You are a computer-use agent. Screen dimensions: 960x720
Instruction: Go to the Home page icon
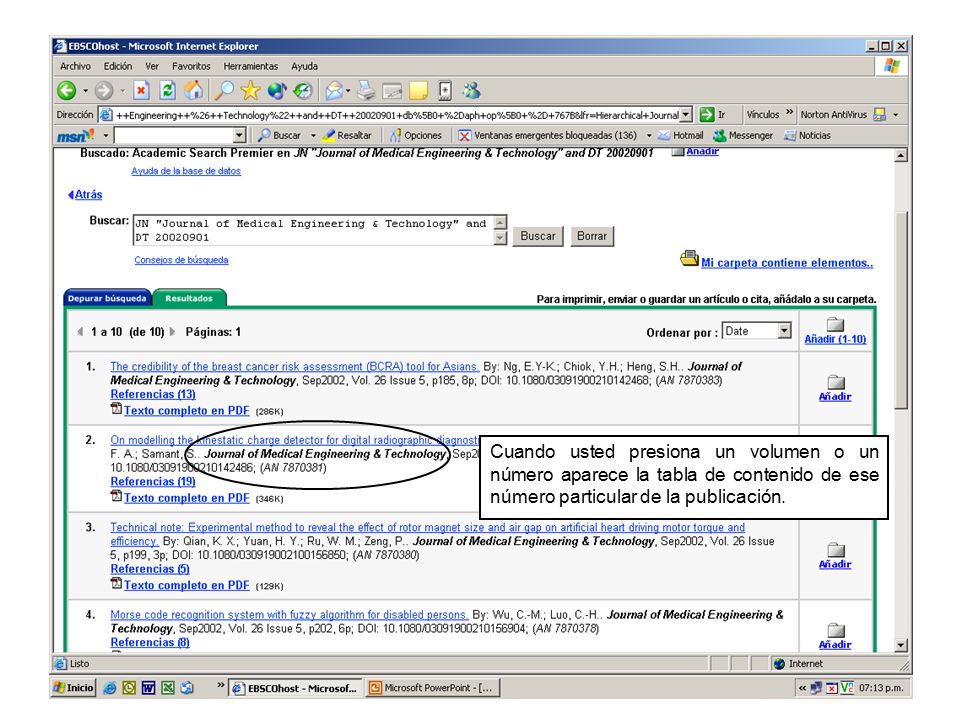(x=193, y=91)
